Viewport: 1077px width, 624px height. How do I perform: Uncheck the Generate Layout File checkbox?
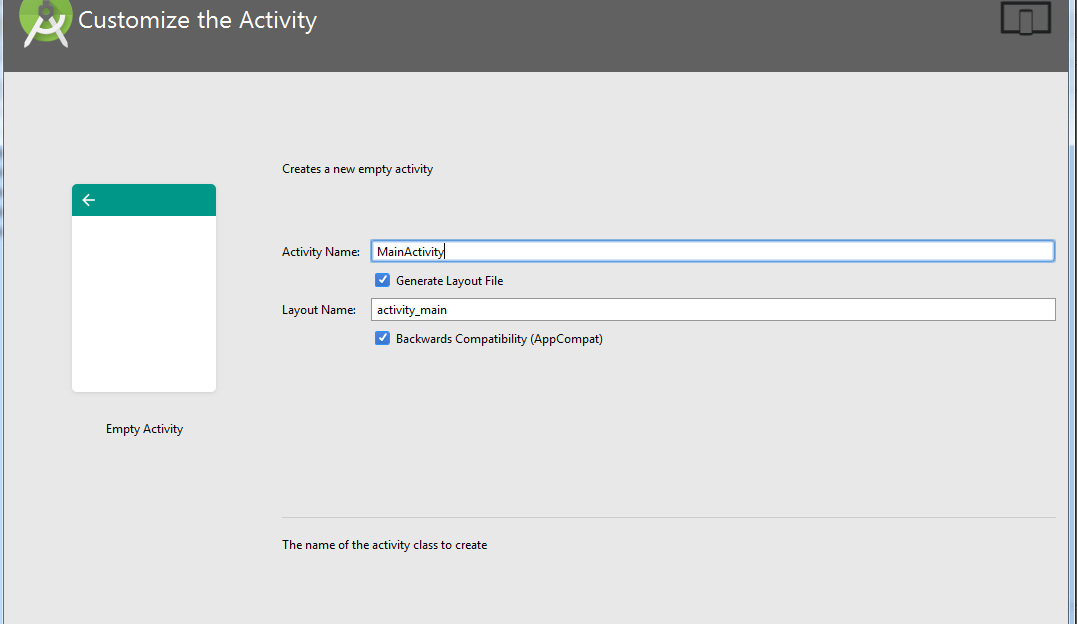click(x=382, y=280)
